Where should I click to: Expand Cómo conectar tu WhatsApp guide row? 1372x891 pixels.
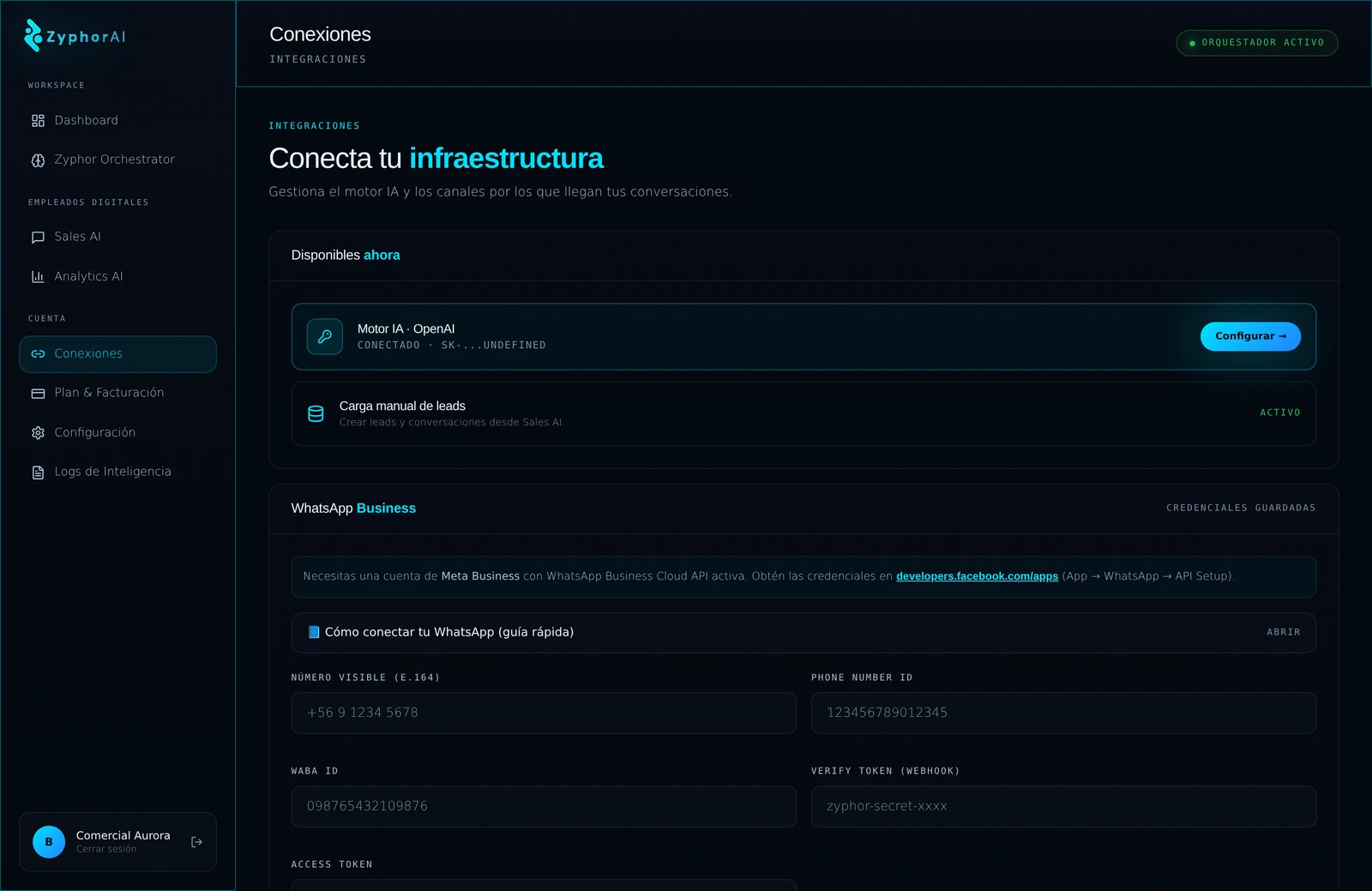803,633
